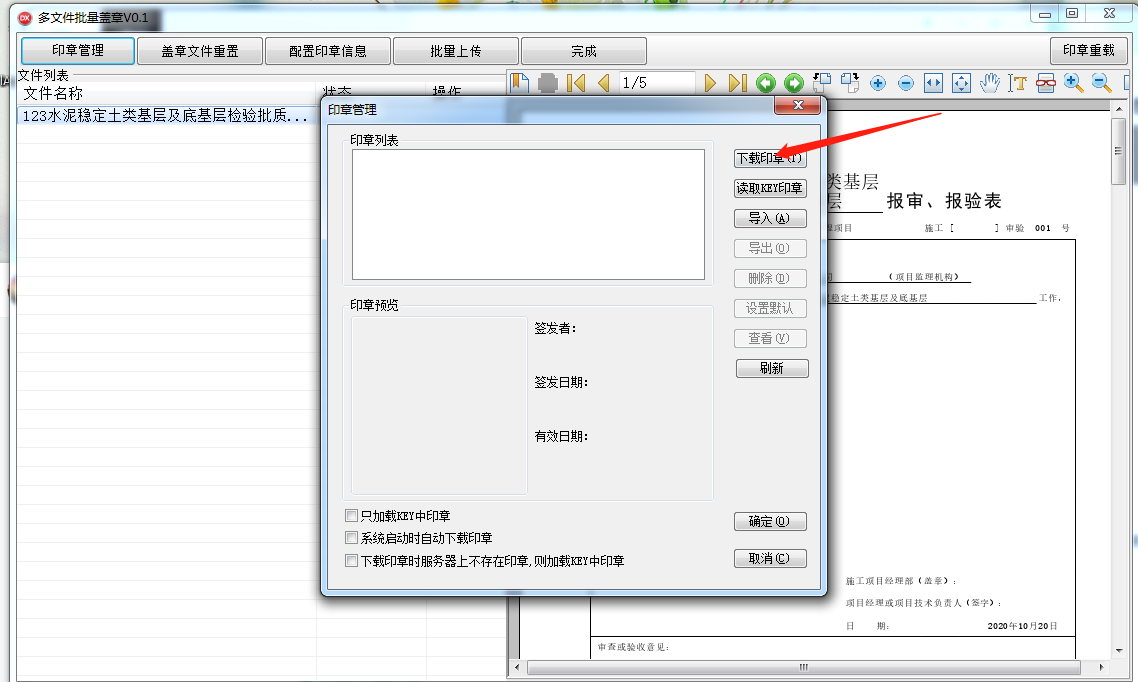Viewport: 1138px width, 682px height.
Task: Go to the first page of the document
Action: tap(576, 83)
